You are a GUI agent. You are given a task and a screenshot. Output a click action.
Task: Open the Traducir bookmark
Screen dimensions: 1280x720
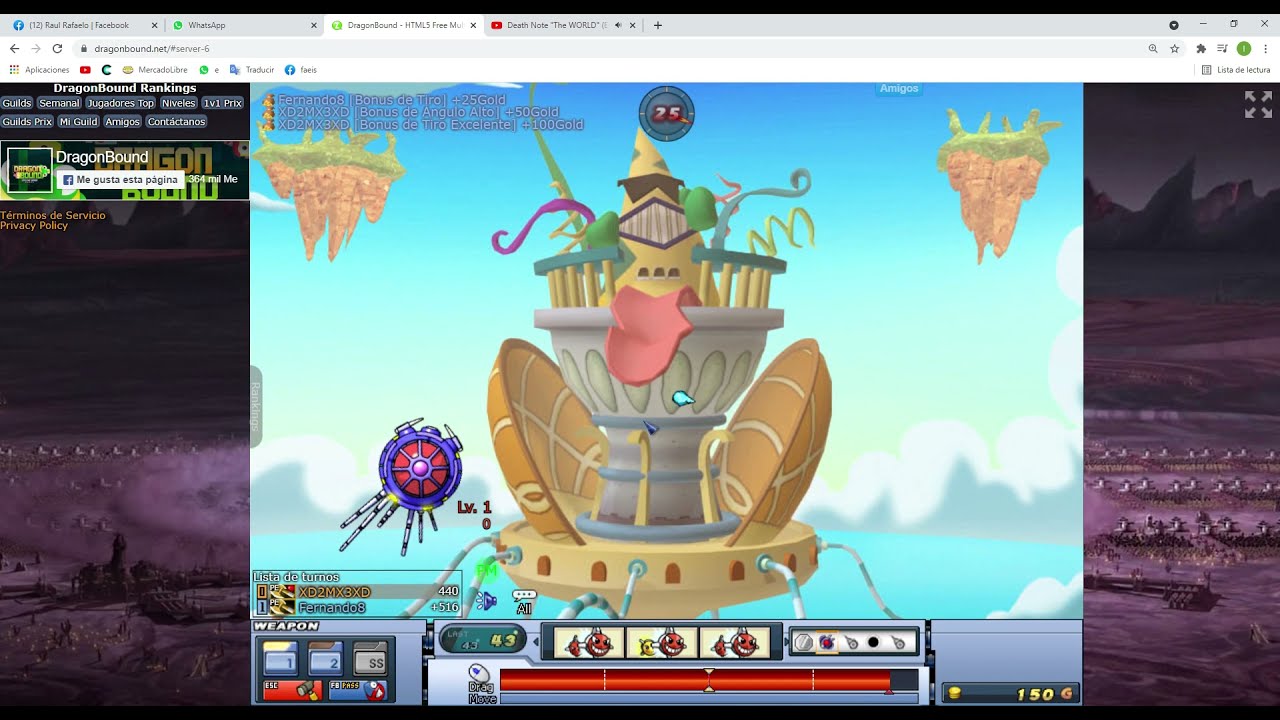252,70
